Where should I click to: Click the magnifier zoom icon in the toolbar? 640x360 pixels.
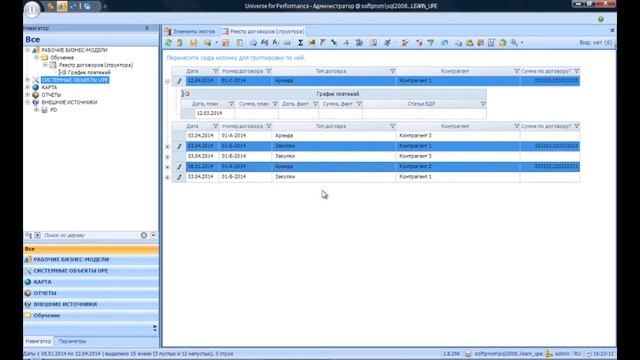coord(514,43)
